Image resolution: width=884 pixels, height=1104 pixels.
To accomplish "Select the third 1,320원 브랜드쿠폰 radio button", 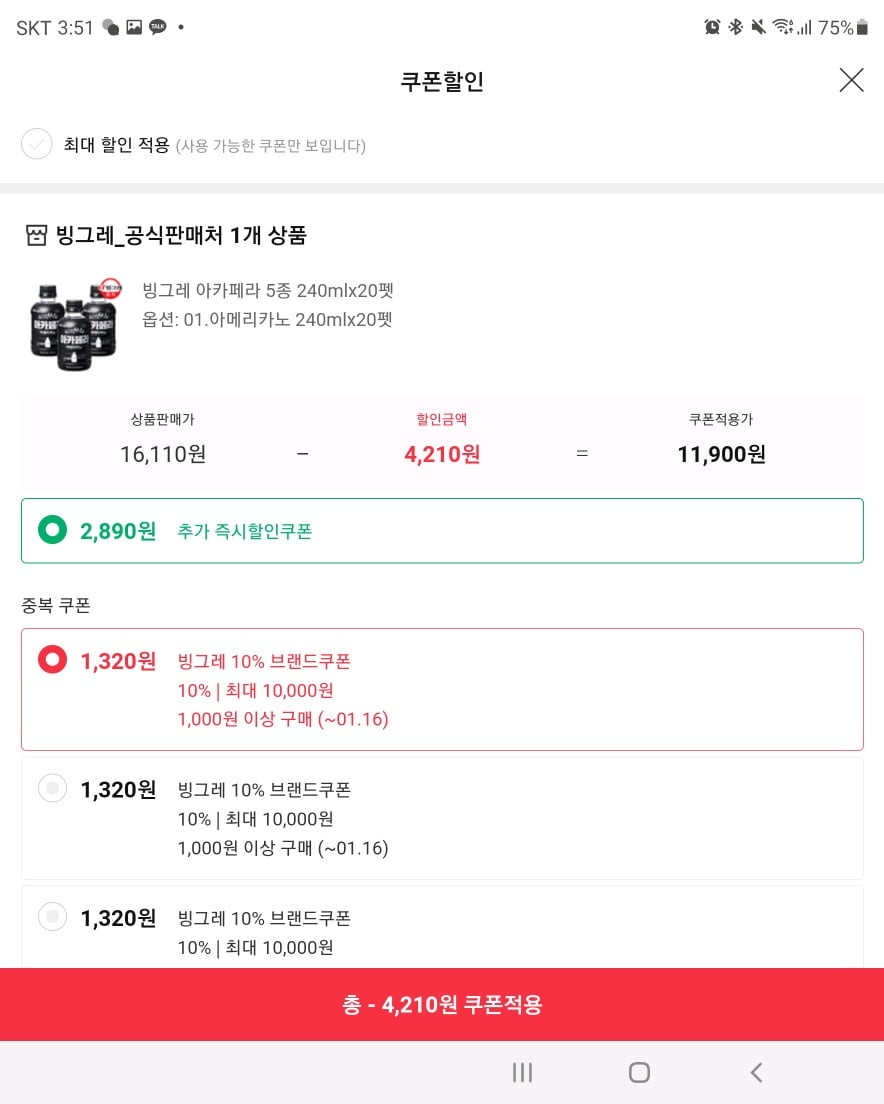I will point(52,917).
